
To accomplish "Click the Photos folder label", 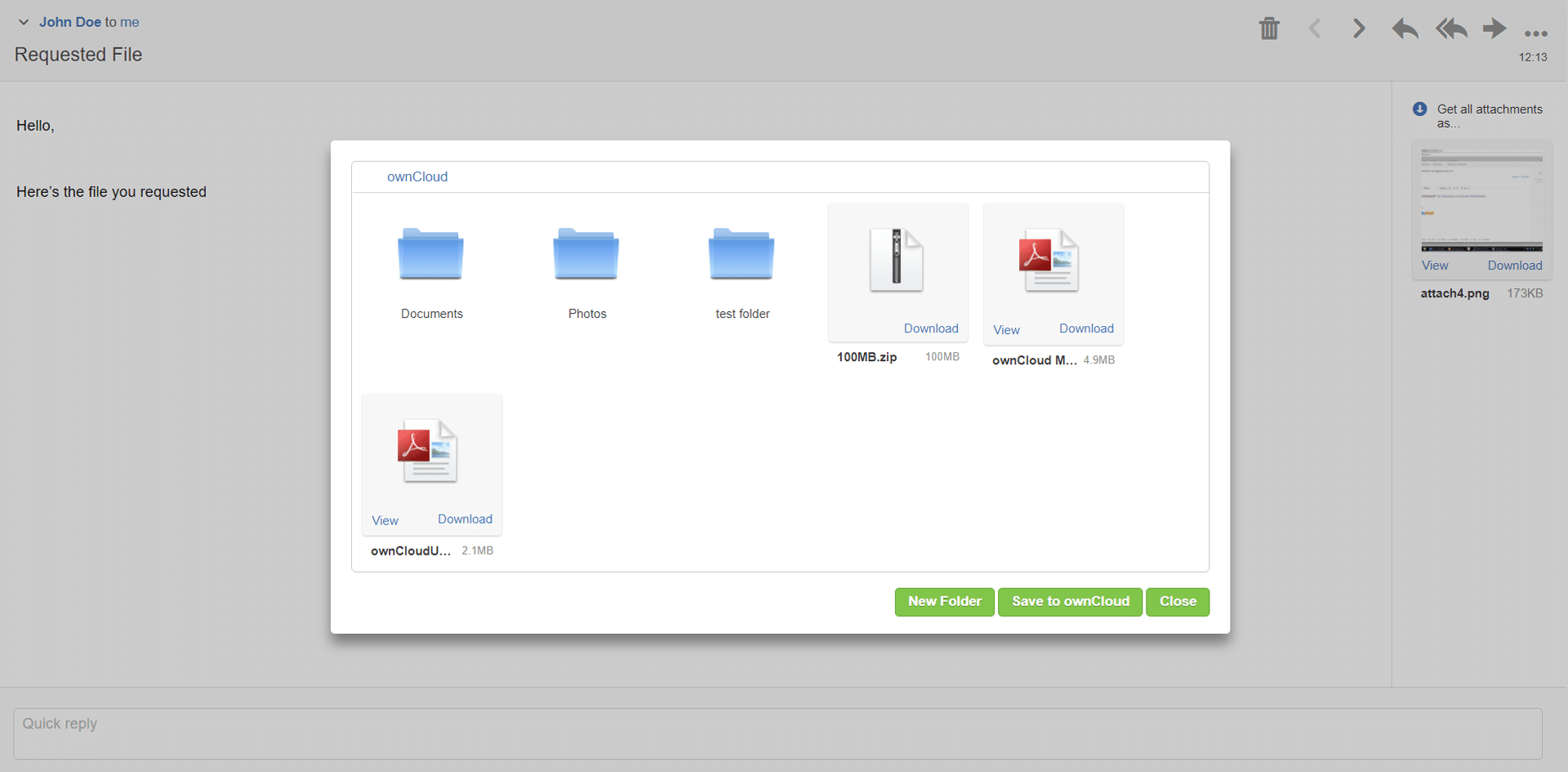I will [x=587, y=314].
